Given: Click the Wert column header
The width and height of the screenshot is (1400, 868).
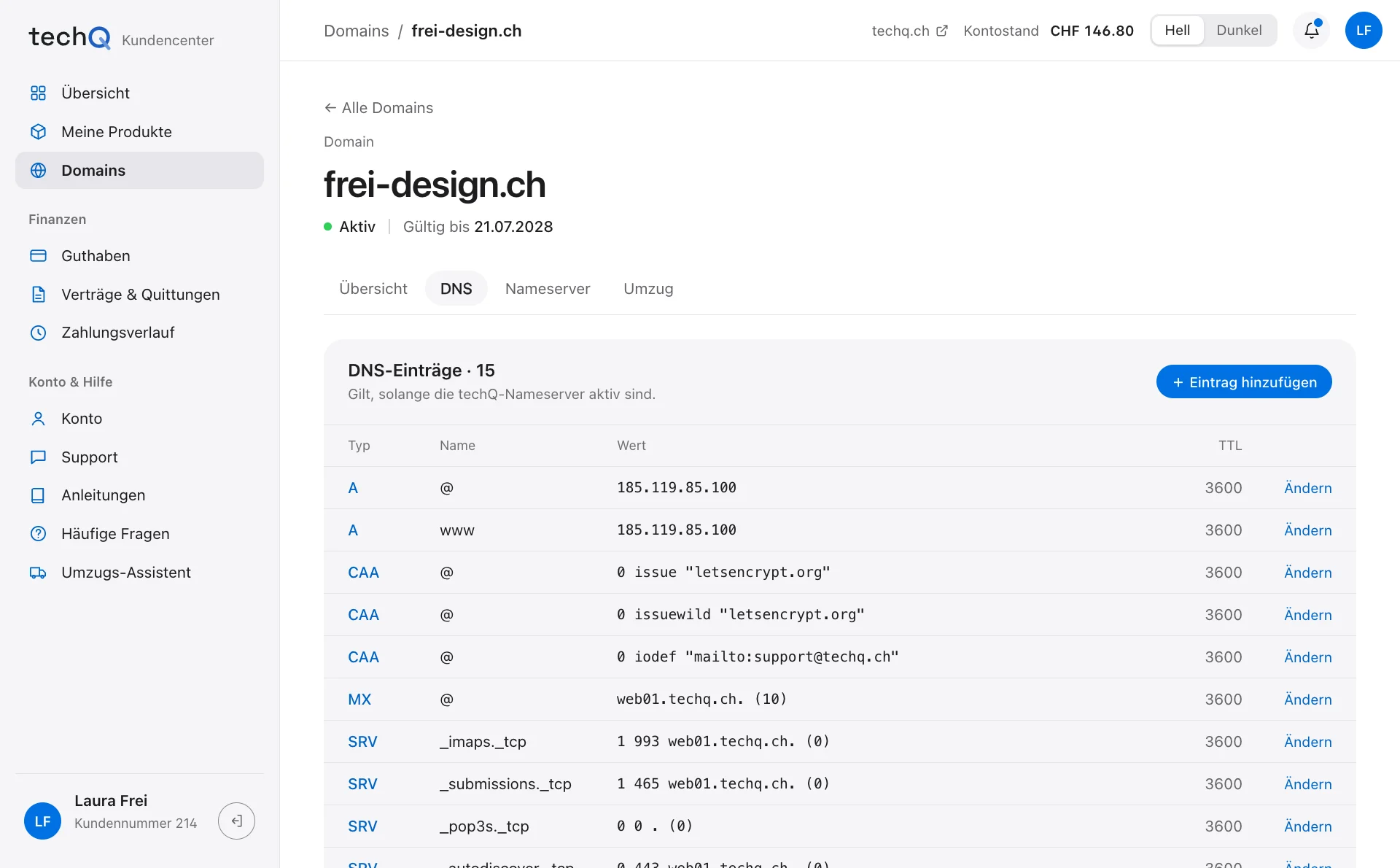Looking at the screenshot, I should [631, 446].
